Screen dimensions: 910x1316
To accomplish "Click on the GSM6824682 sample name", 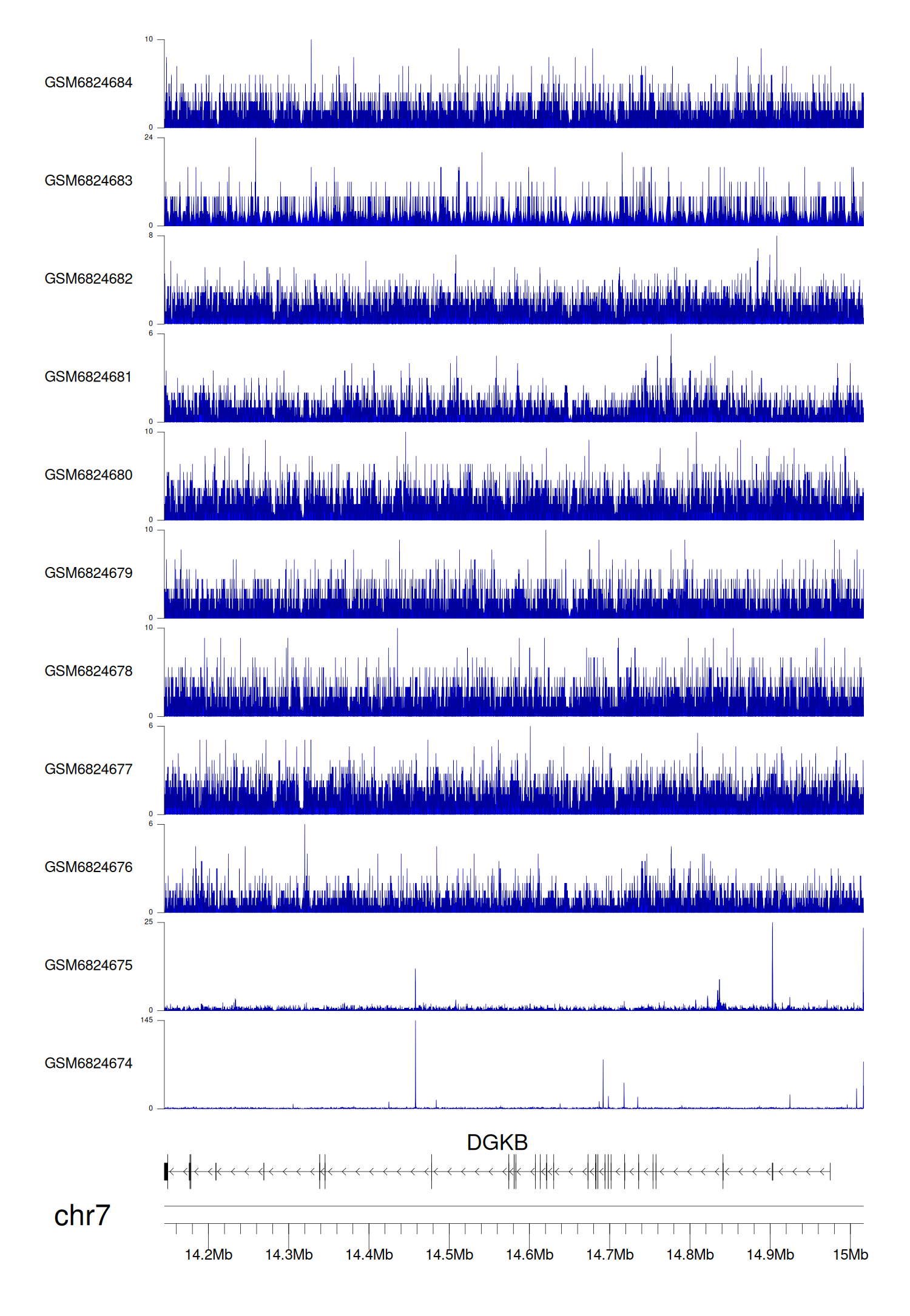I will coord(88,279).
